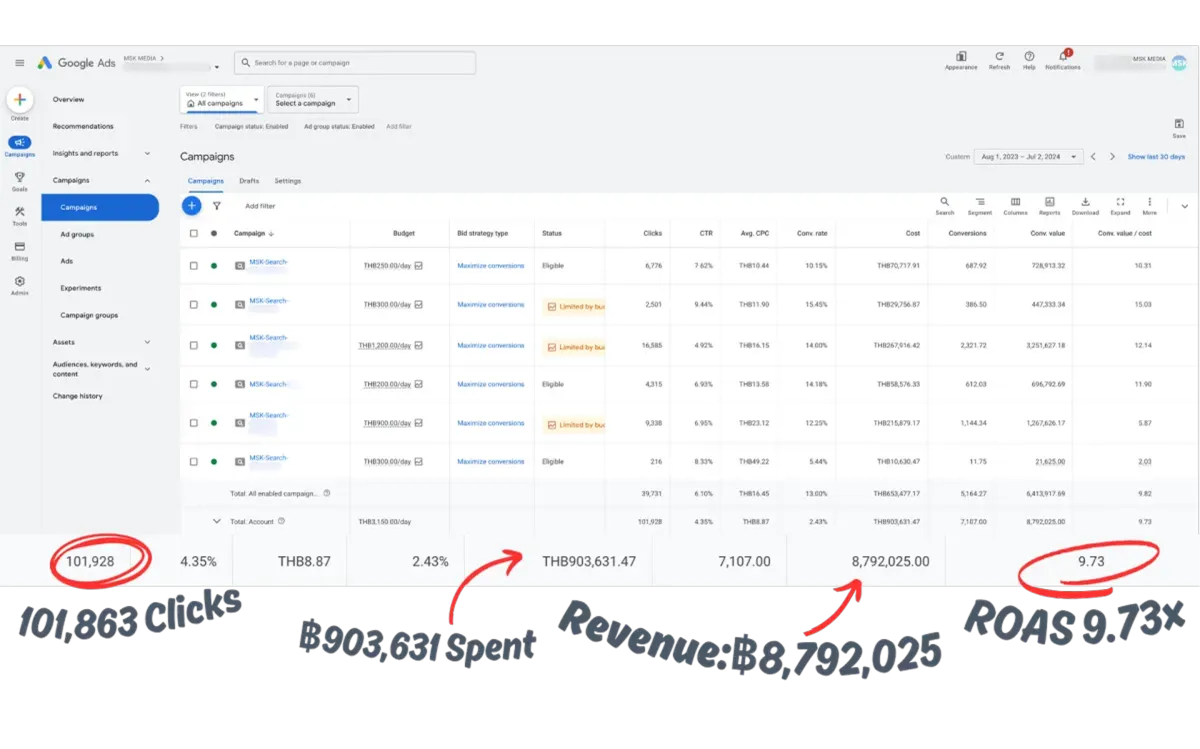Screen dimensions: 1200x749
Task: Switch to the Drafts tab
Action: [x=249, y=181]
